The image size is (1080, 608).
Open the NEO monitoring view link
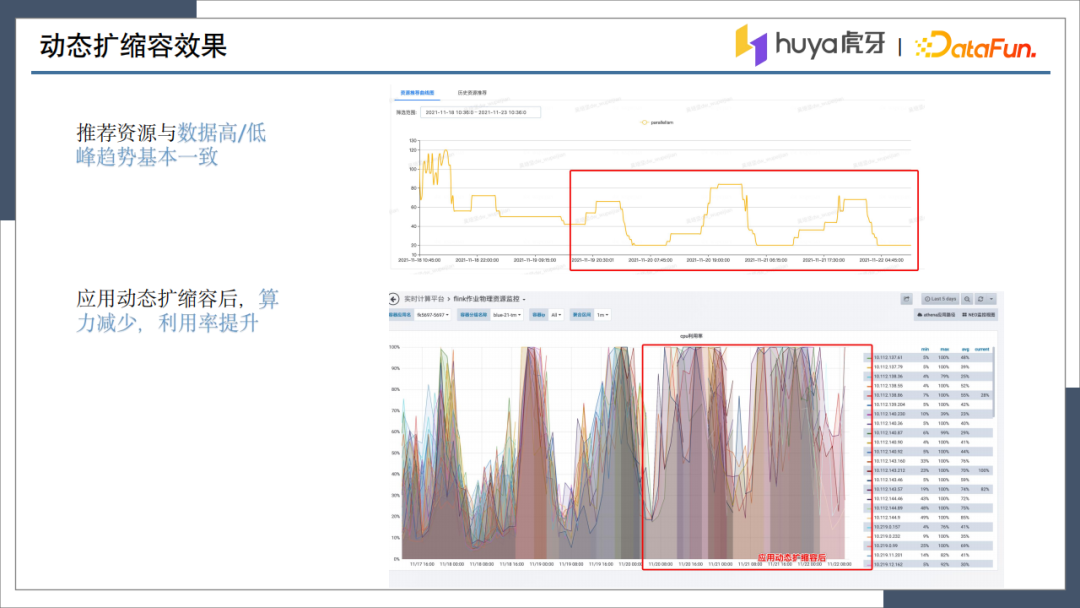click(x=979, y=315)
